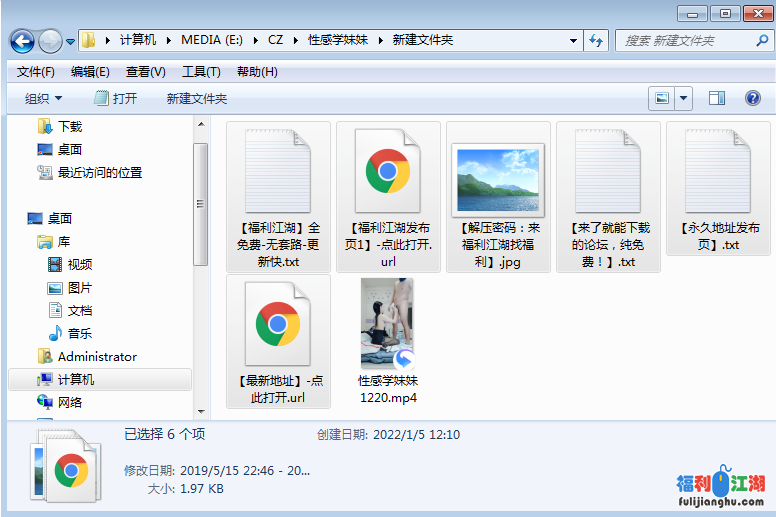Viewport: 776px width, 517px height.
Task: Expand the 组织 dropdown menu
Action: tap(43, 98)
